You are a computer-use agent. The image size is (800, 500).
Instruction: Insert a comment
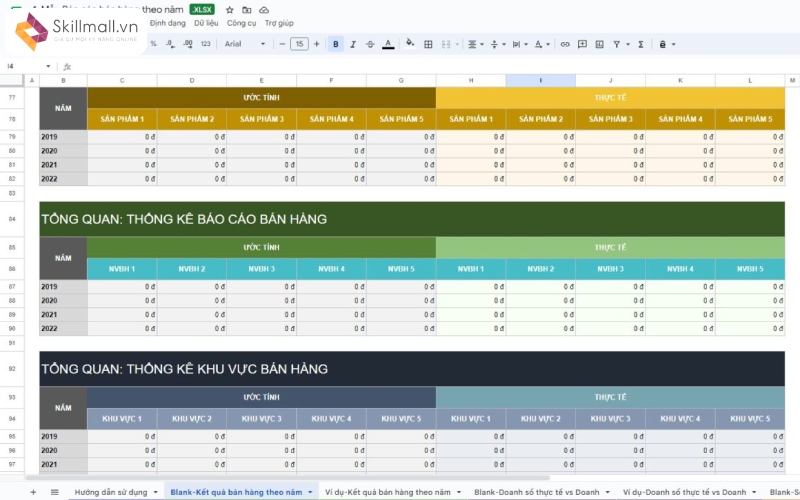click(582, 44)
